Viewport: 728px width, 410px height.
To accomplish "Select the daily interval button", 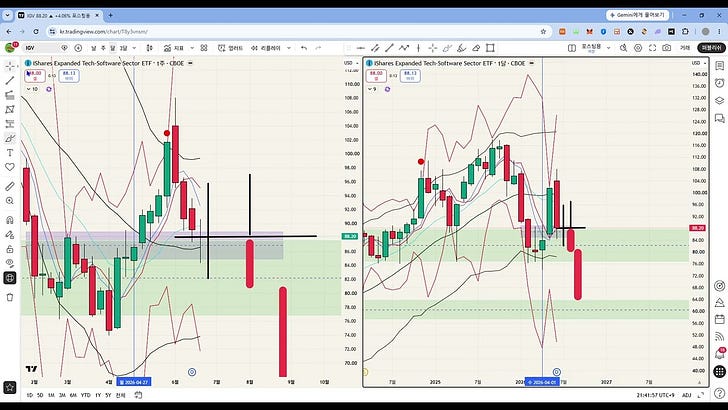I will 94,48.
